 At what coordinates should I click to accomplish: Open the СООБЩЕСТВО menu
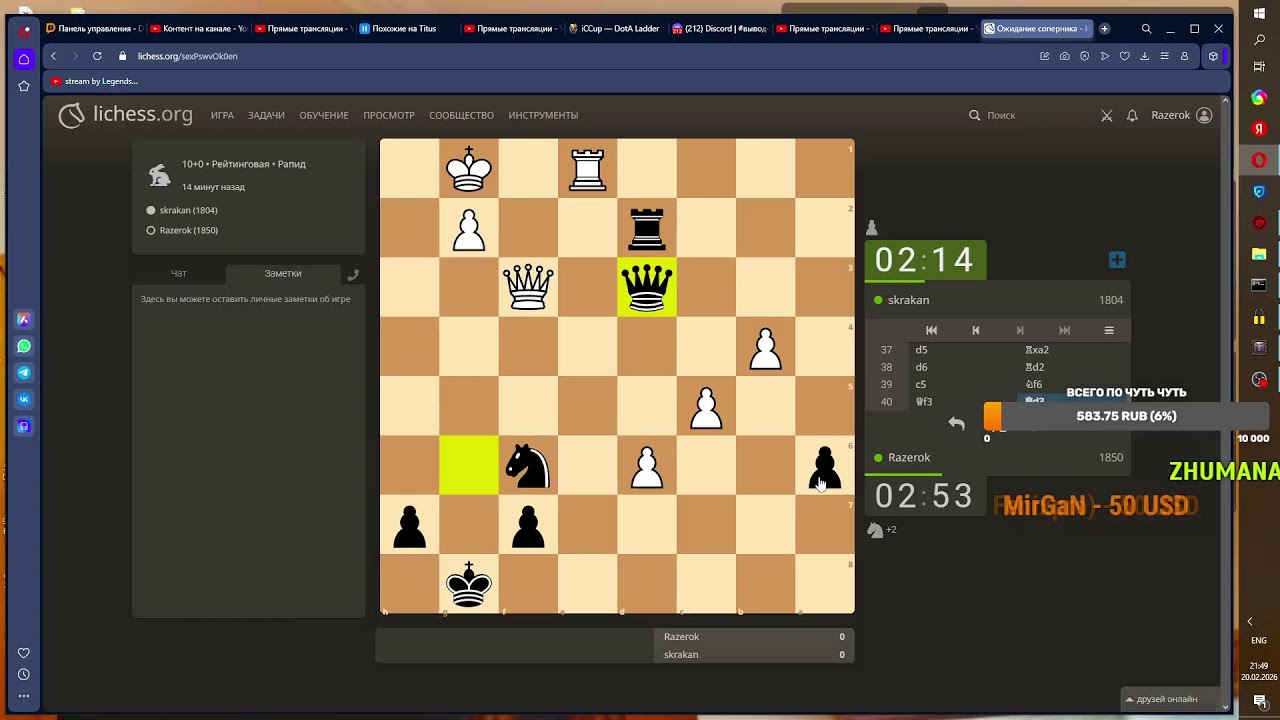(461, 115)
